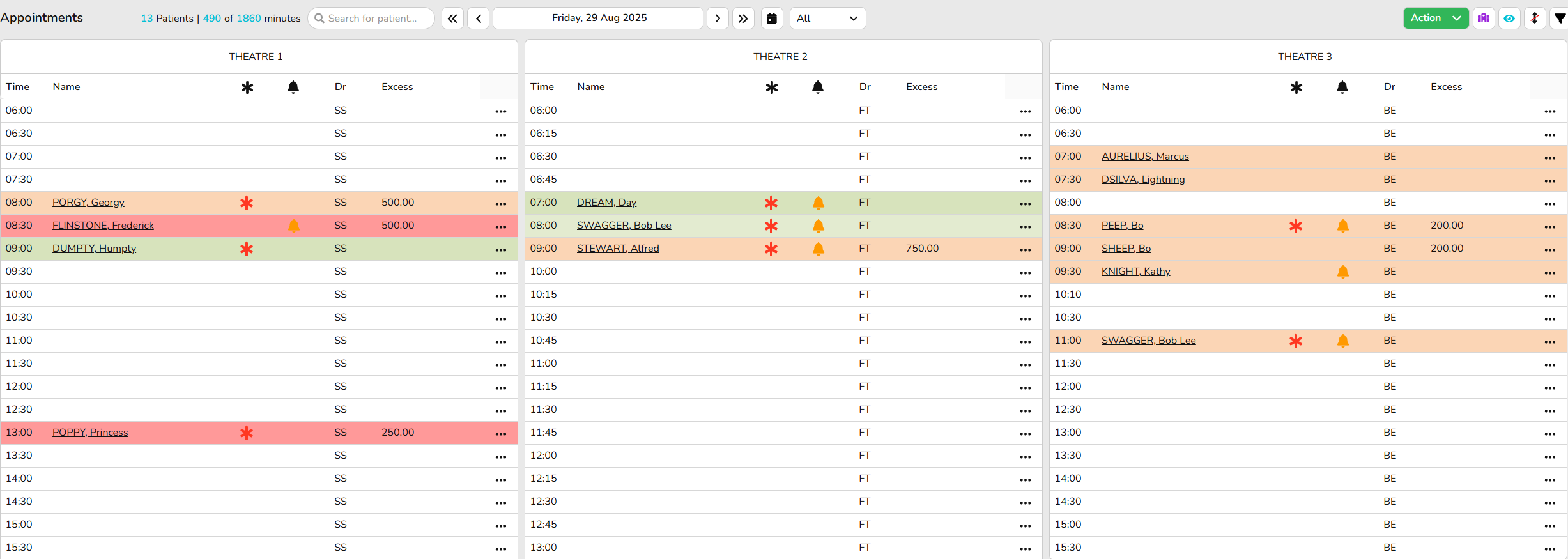
Task: Open the black funnel filter icon
Action: point(1560,19)
